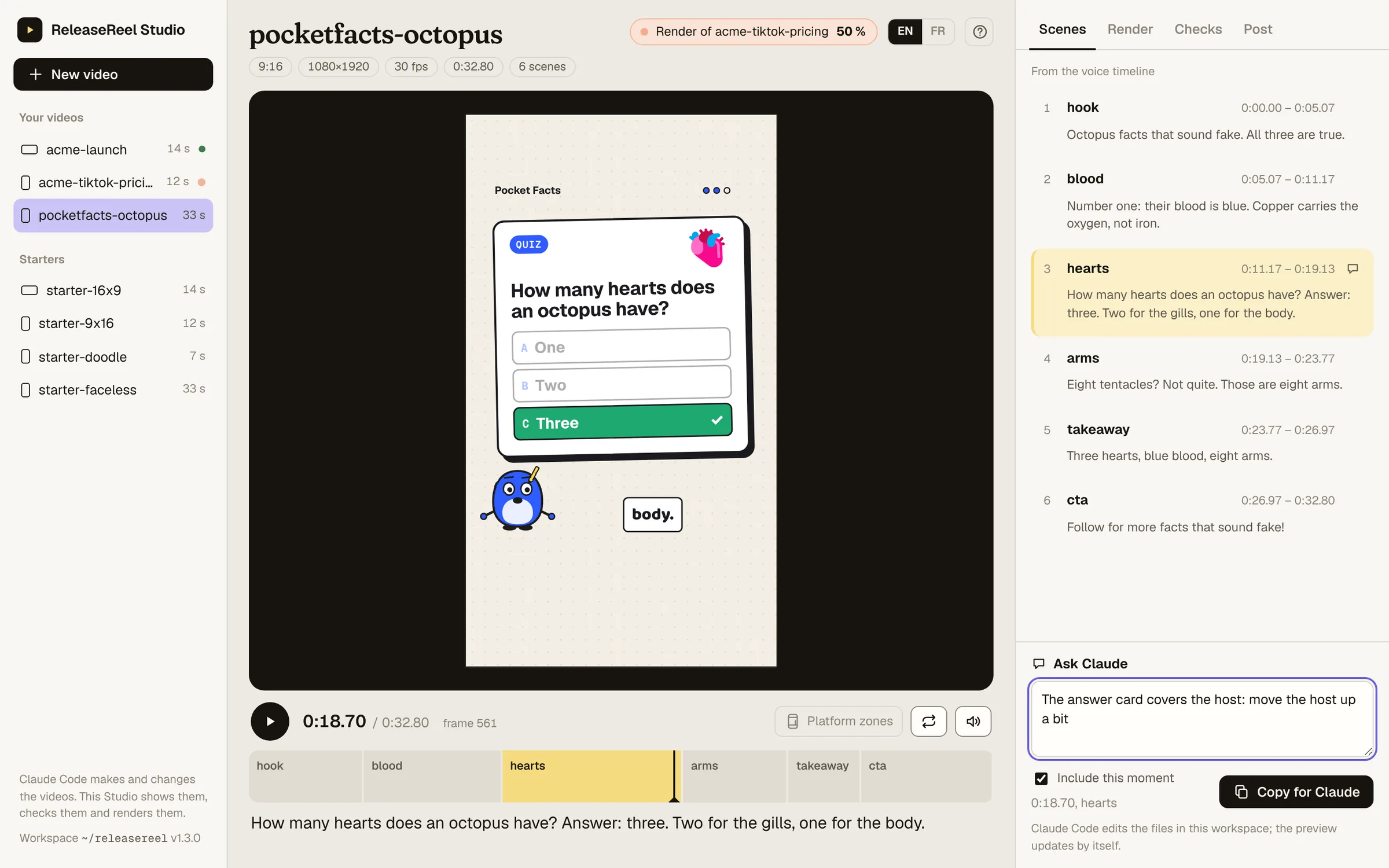
Task: Toggle Platform zones overlay
Action: click(839, 721)
